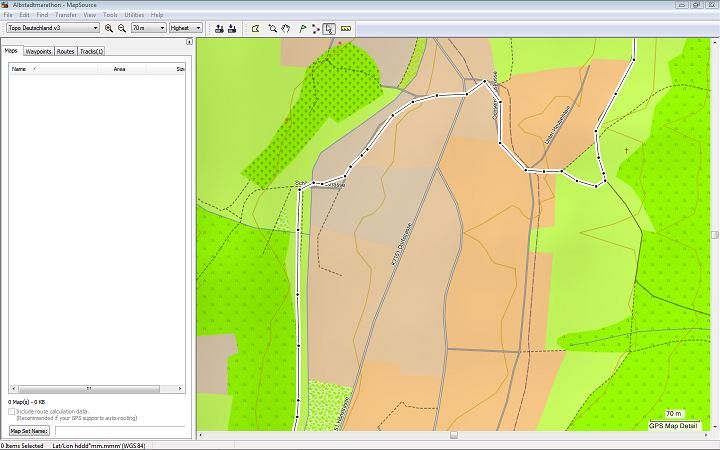Click the Map Set Name button
This screenshot has height=450, width=720.
29,431
